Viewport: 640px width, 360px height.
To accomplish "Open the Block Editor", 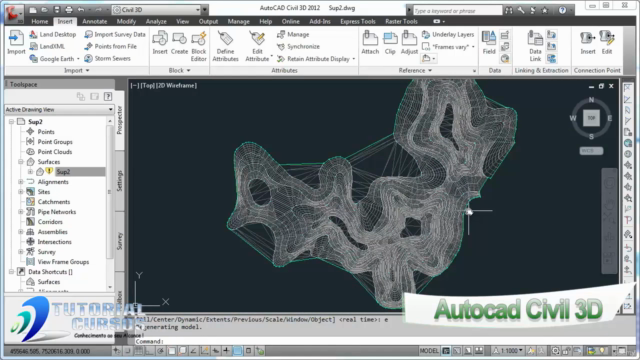I will pos(199,46).
